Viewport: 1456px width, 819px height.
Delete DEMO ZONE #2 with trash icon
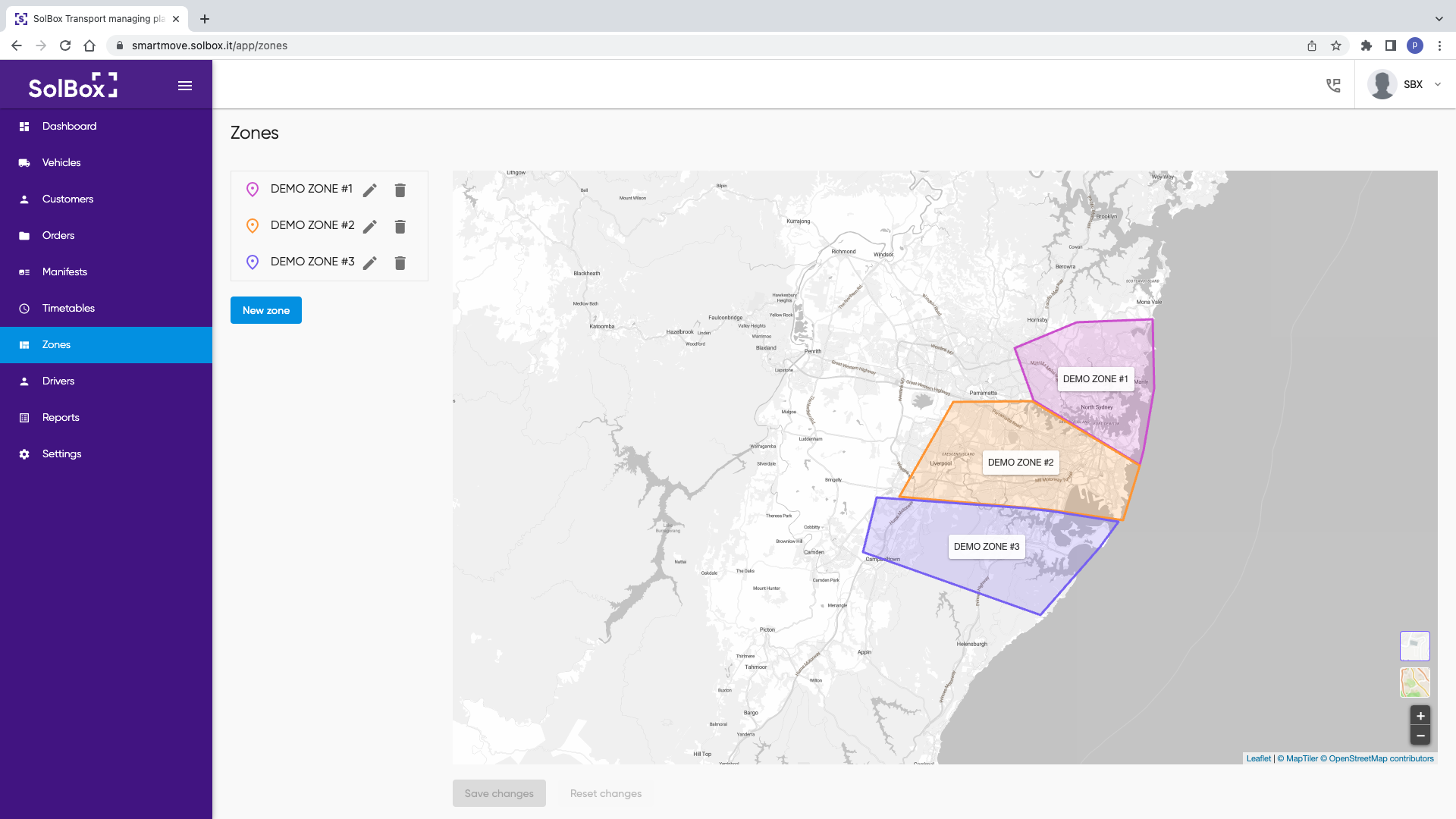400,227
